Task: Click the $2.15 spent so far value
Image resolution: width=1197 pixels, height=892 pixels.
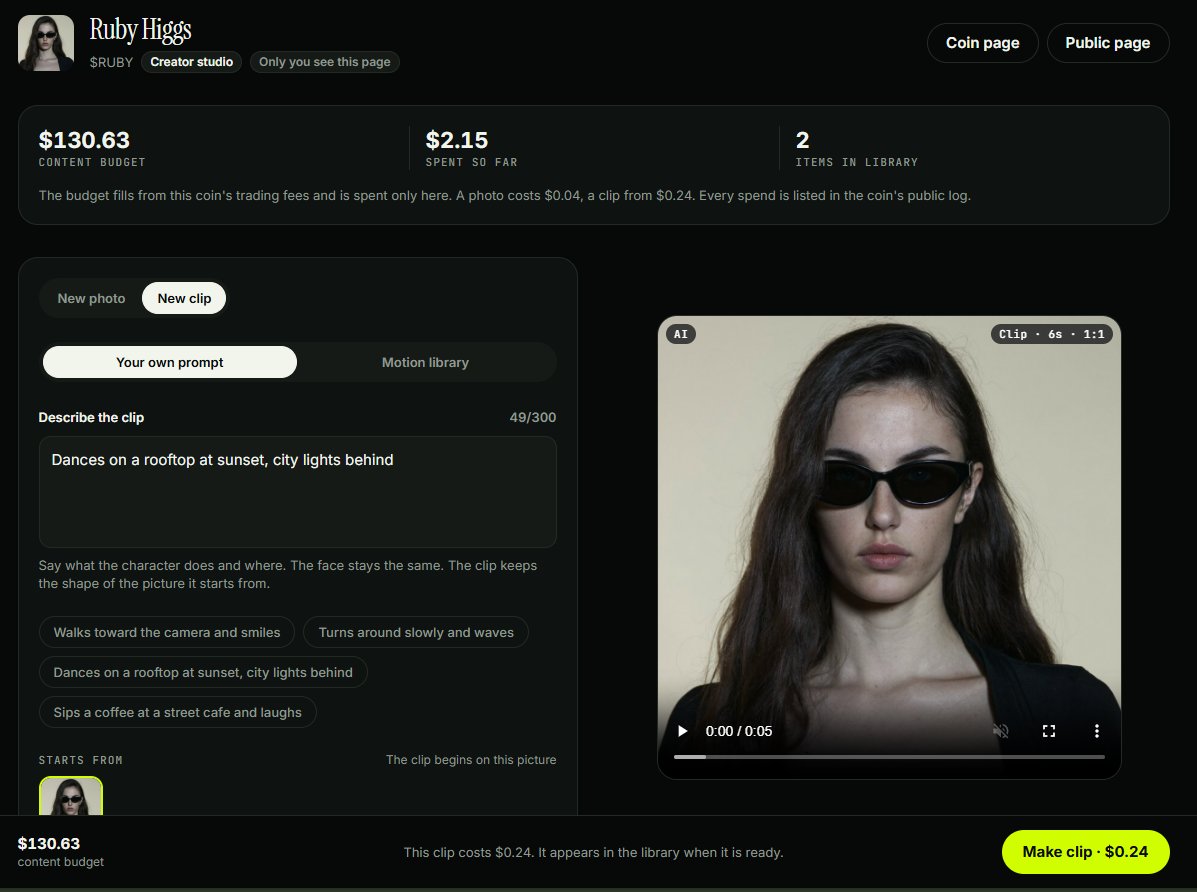Action: point(457,141)
